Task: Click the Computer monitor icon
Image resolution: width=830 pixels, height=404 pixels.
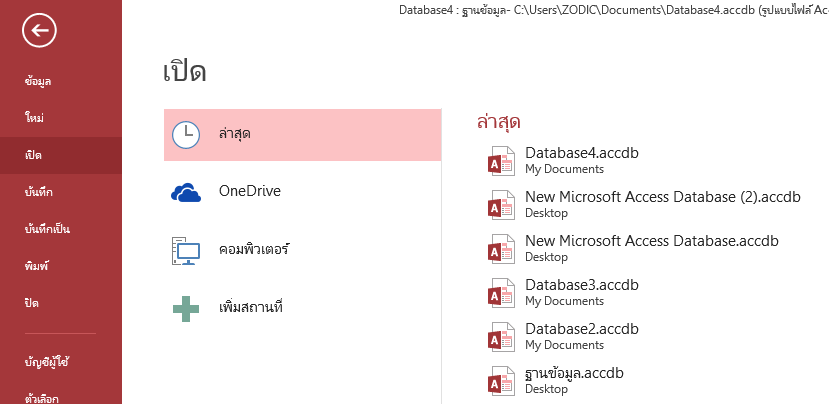Action: [186, 250]
